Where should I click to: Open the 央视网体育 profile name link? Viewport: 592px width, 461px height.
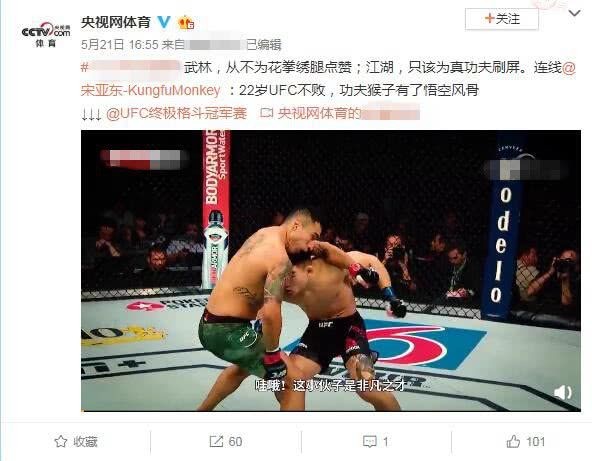(116, 22)
